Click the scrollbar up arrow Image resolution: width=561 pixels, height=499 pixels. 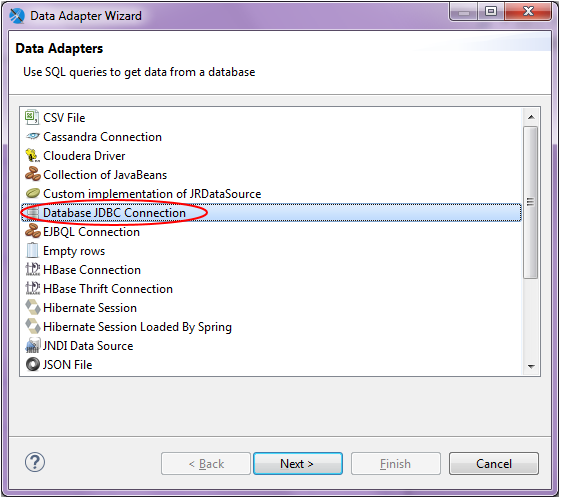(531, 117)
